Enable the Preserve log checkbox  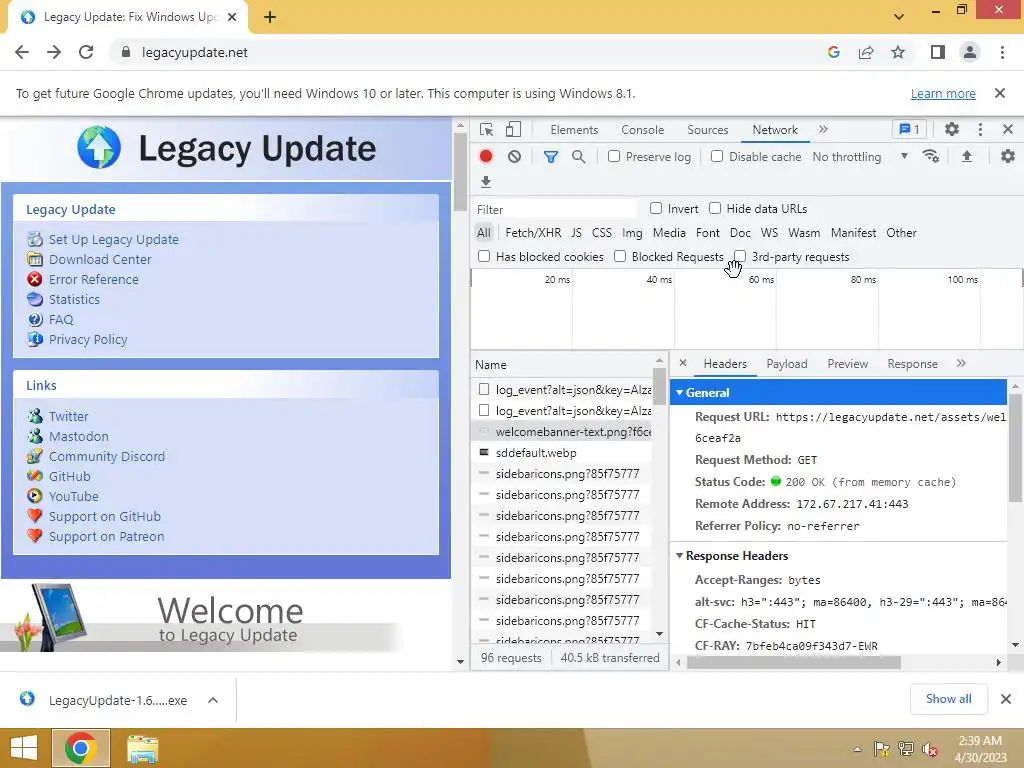tap(614, 156)
